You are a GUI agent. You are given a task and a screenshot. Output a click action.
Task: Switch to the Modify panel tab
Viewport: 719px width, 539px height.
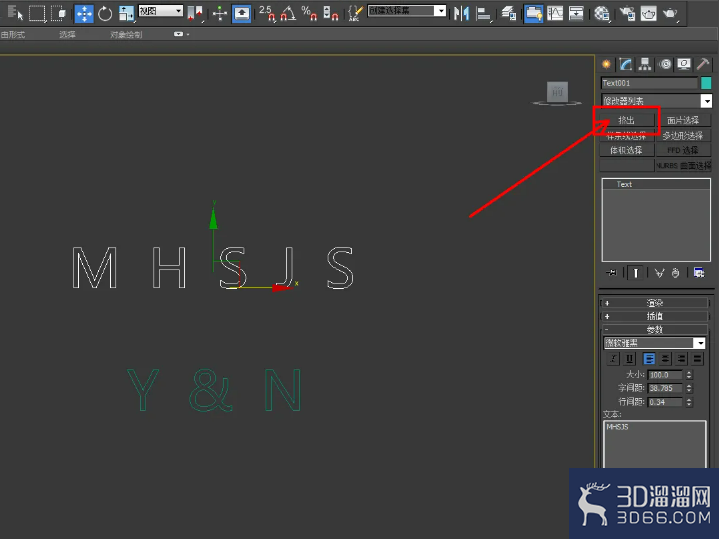625,64
